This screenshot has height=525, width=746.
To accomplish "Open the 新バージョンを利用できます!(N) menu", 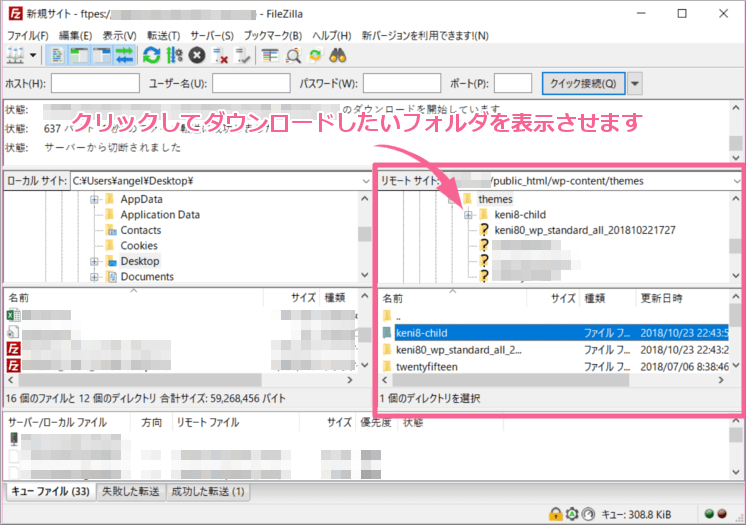I will [425, 36].
